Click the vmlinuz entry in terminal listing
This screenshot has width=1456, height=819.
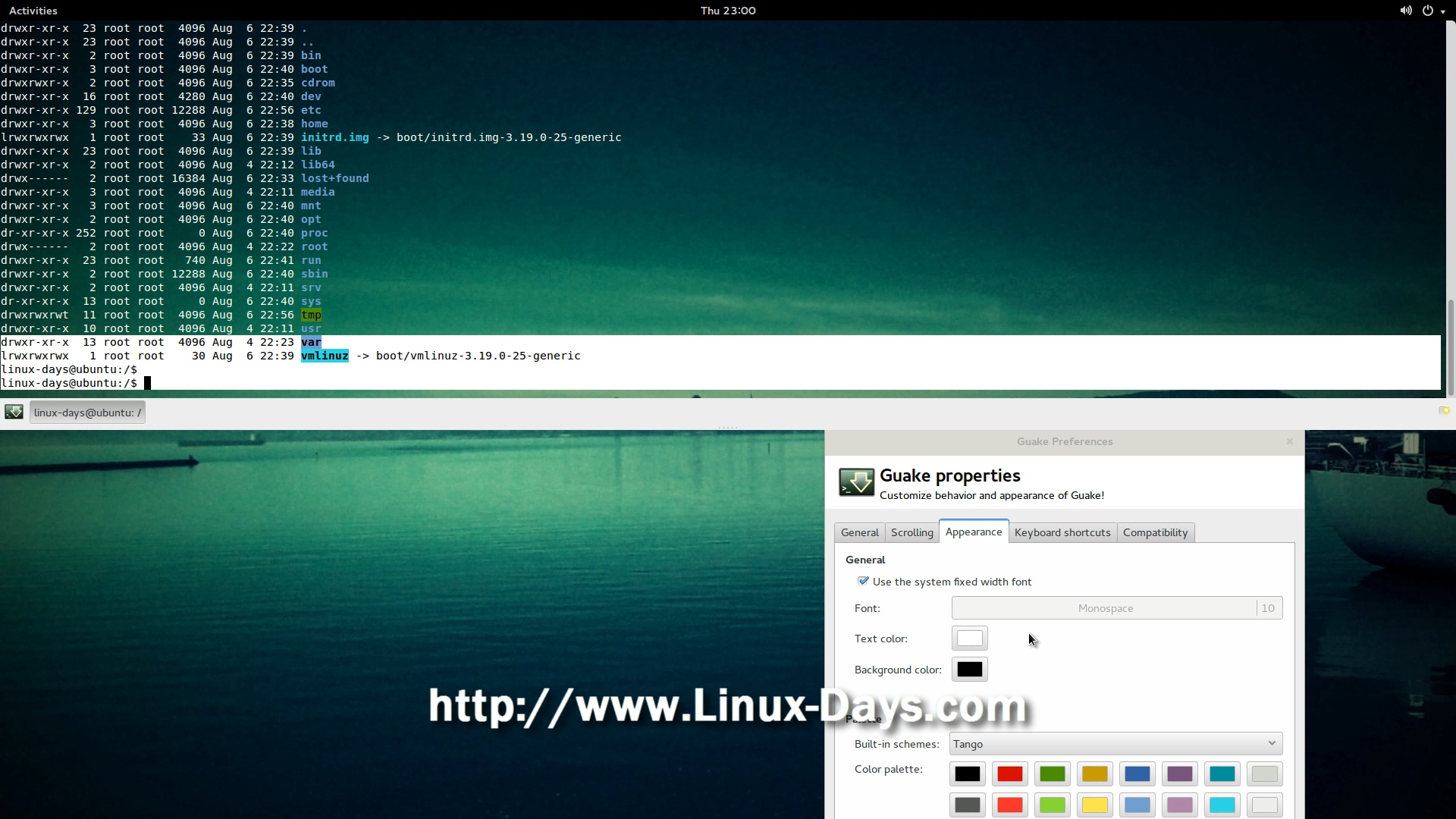click(325, 356)
